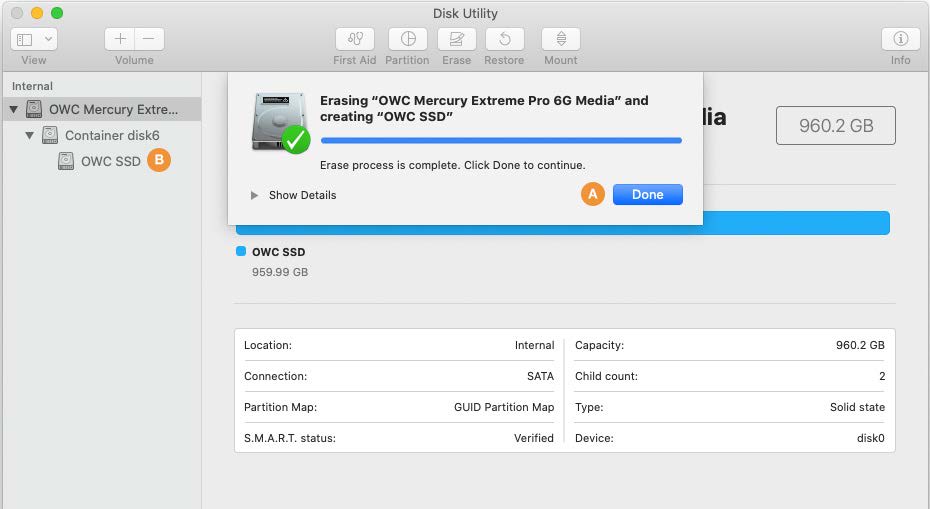Click the S.M.A.R.T. status Verified value
The width and height of the screenshot is (930, 509).
point(534,438)
